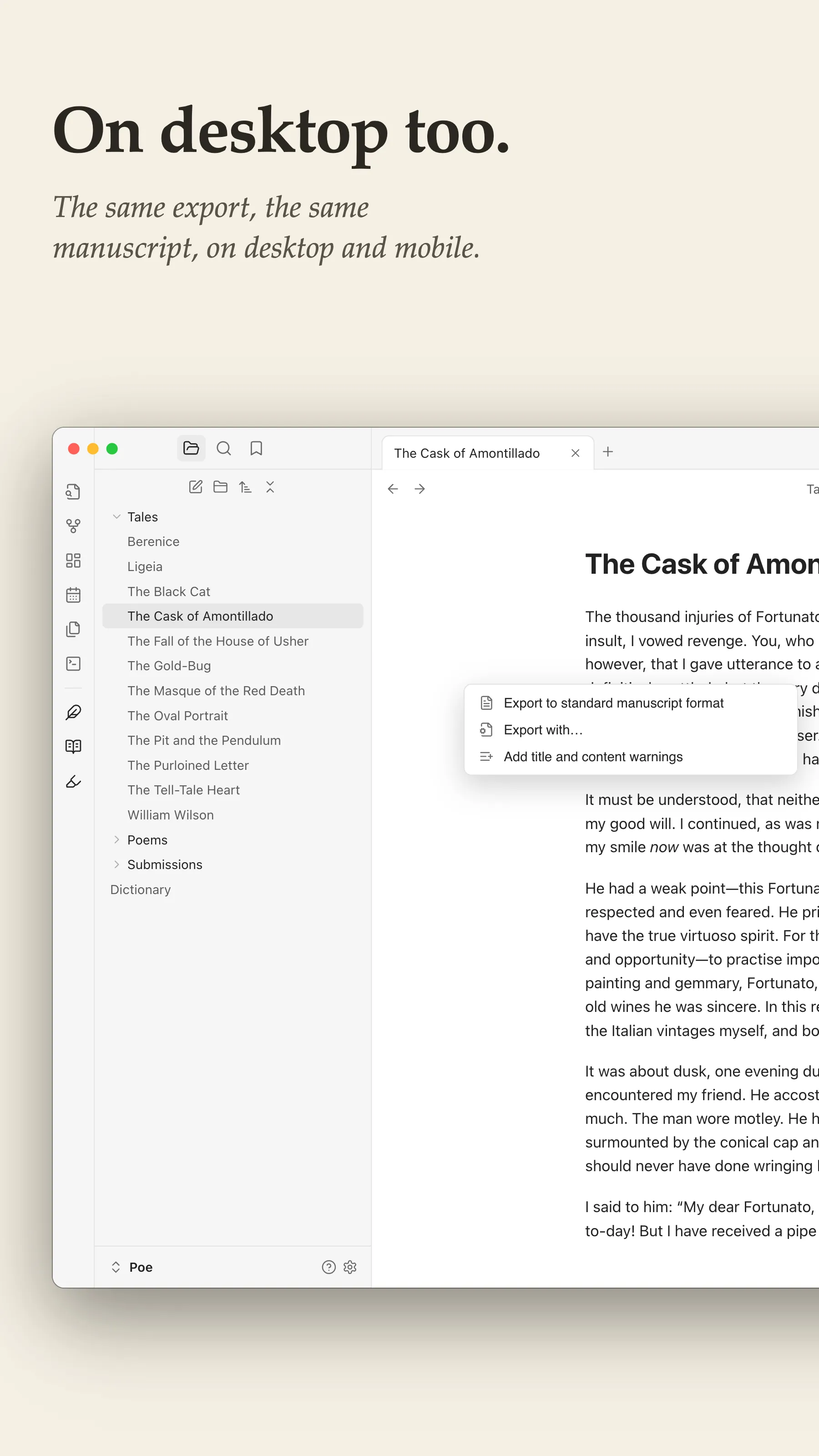Open The Fall of the House of Usher
The image size is (819, 1456).
point(233,641)
